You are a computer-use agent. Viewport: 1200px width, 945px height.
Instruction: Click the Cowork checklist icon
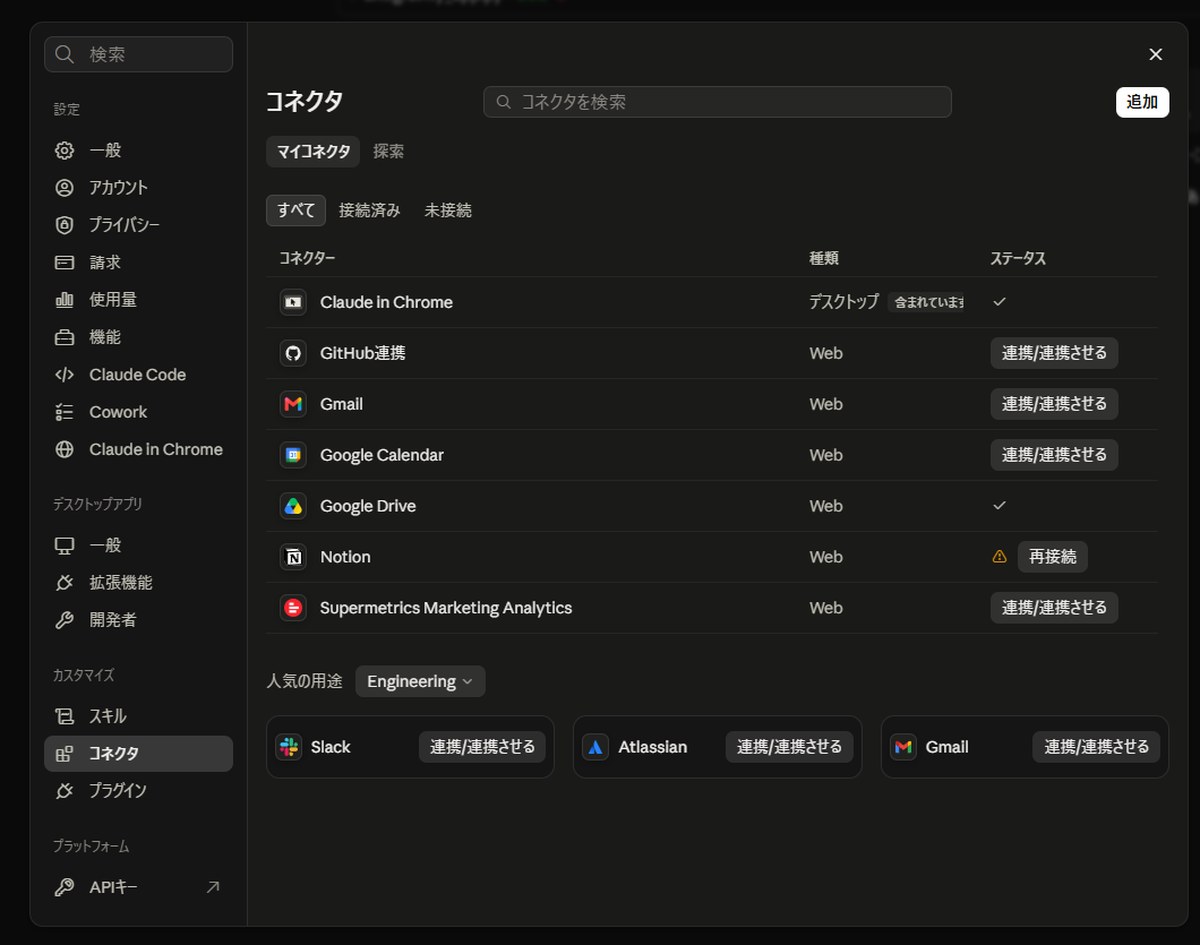65,412
